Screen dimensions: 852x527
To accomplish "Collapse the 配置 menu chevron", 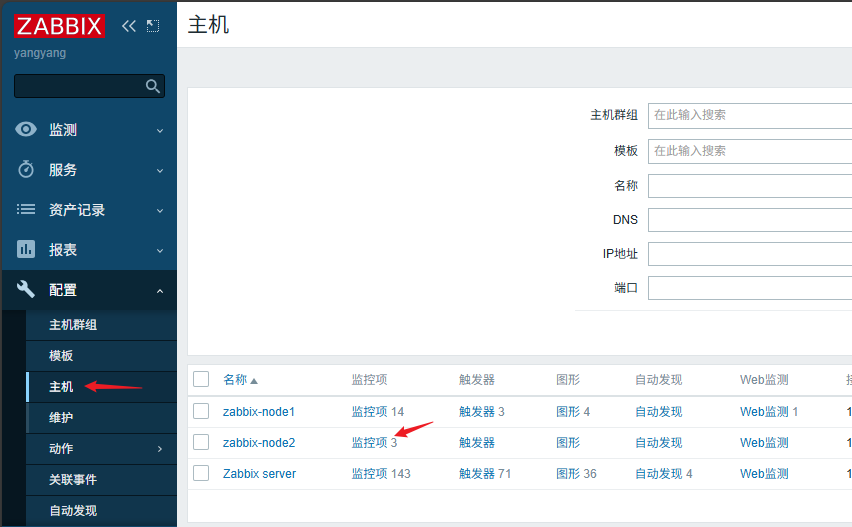I will point(160,291).
